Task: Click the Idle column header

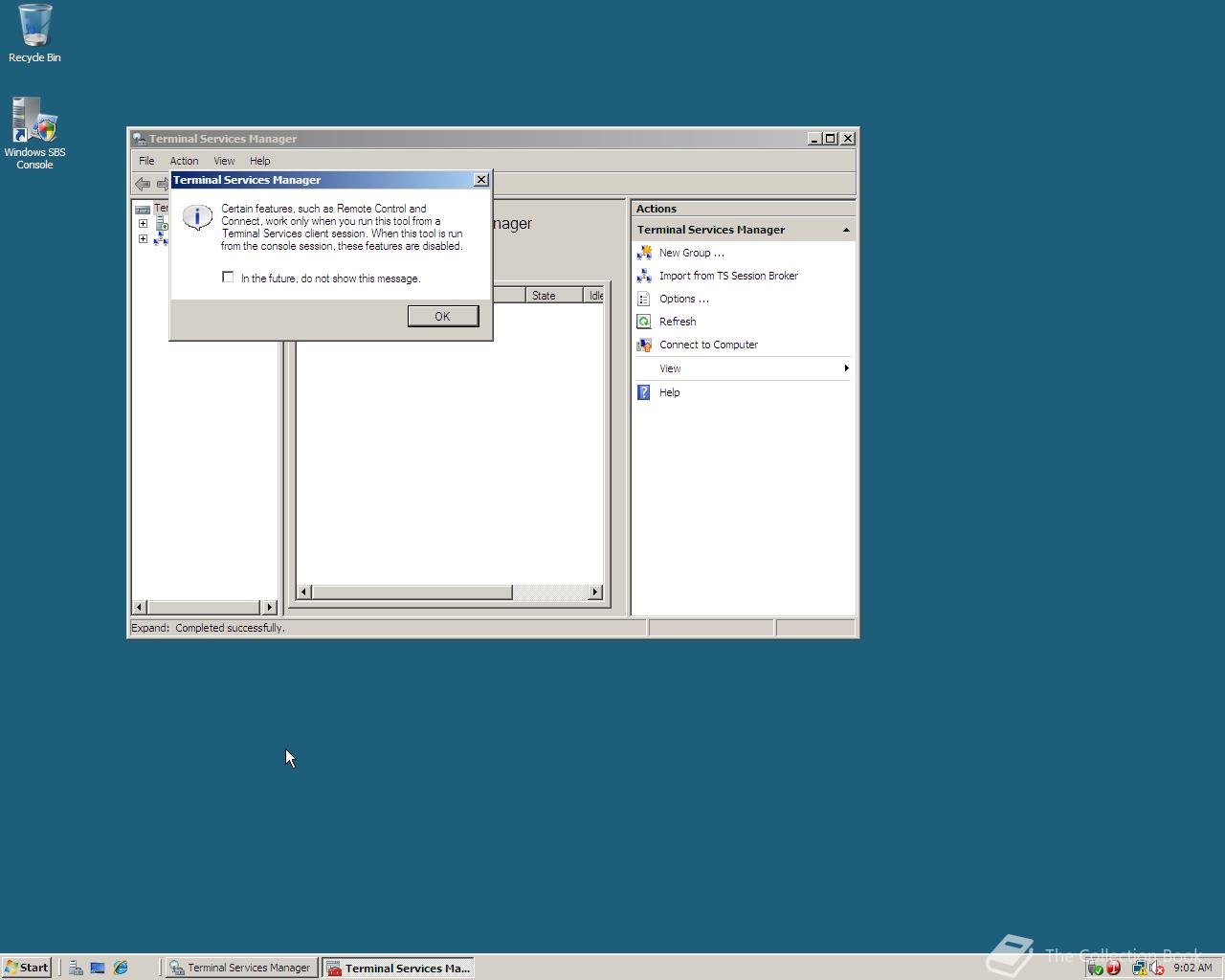Action: pos(593,296)
